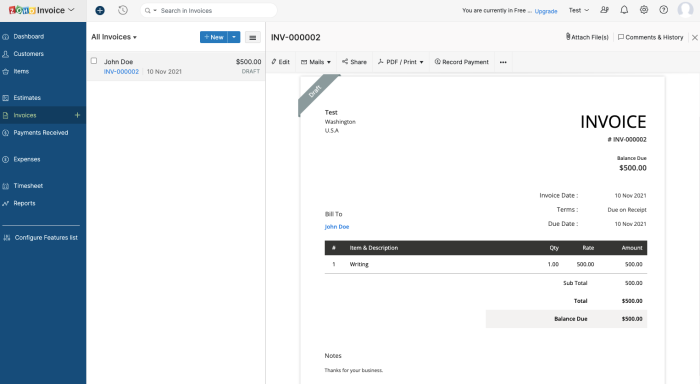
Task: Open the Customers section
Action: tap(29, 54)
